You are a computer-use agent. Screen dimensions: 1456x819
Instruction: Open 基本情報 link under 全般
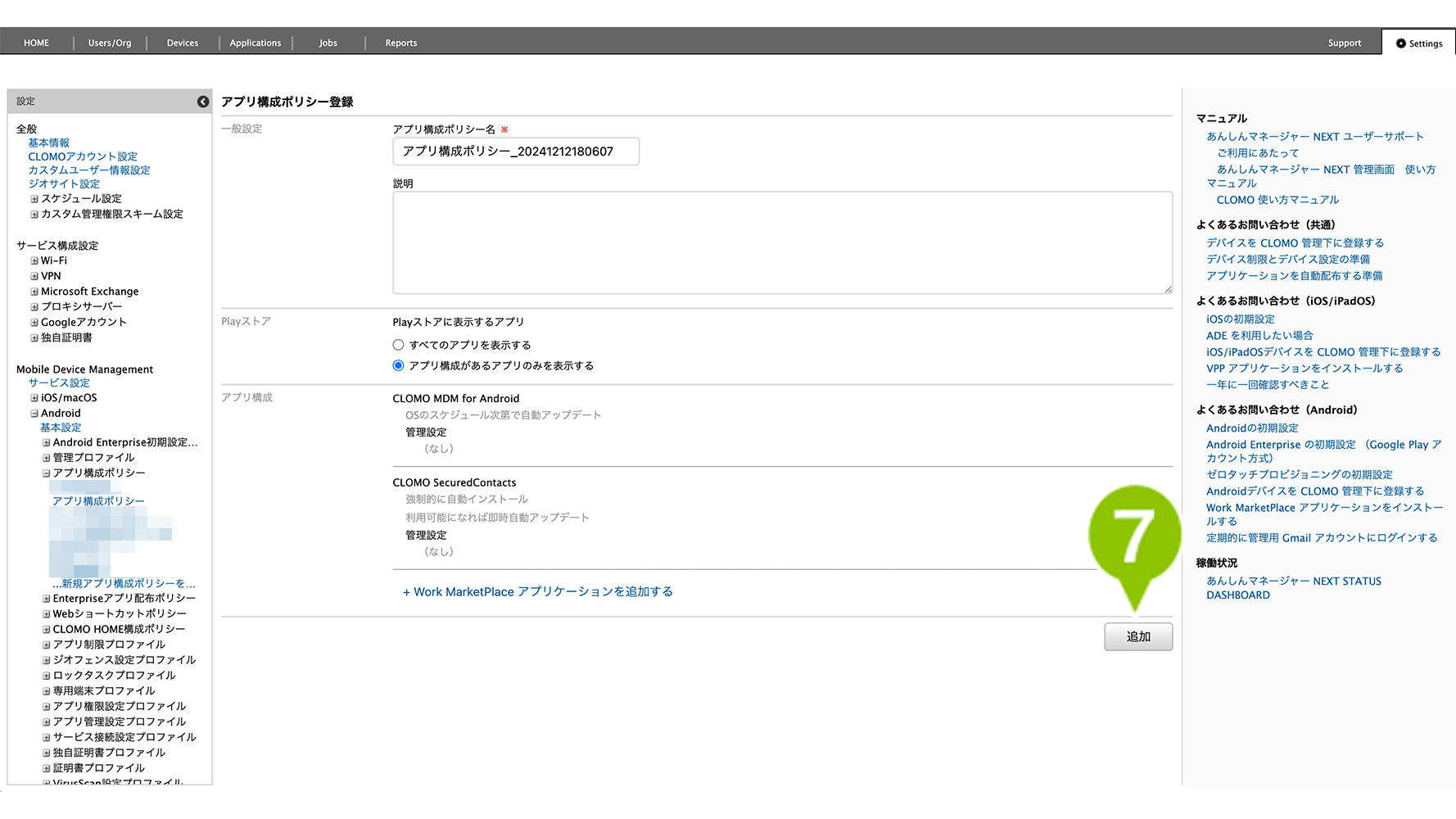click(x=49, y=143)
